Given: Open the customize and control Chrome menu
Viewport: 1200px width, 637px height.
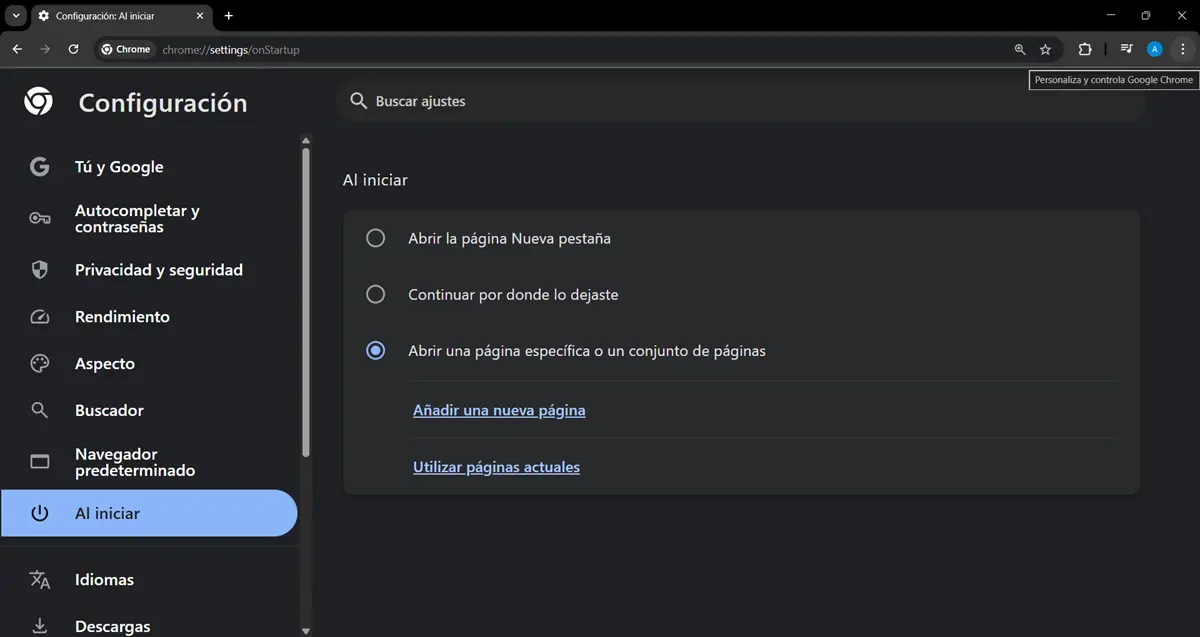Looking at the screenshot, I should click(x=1184, y=48).
